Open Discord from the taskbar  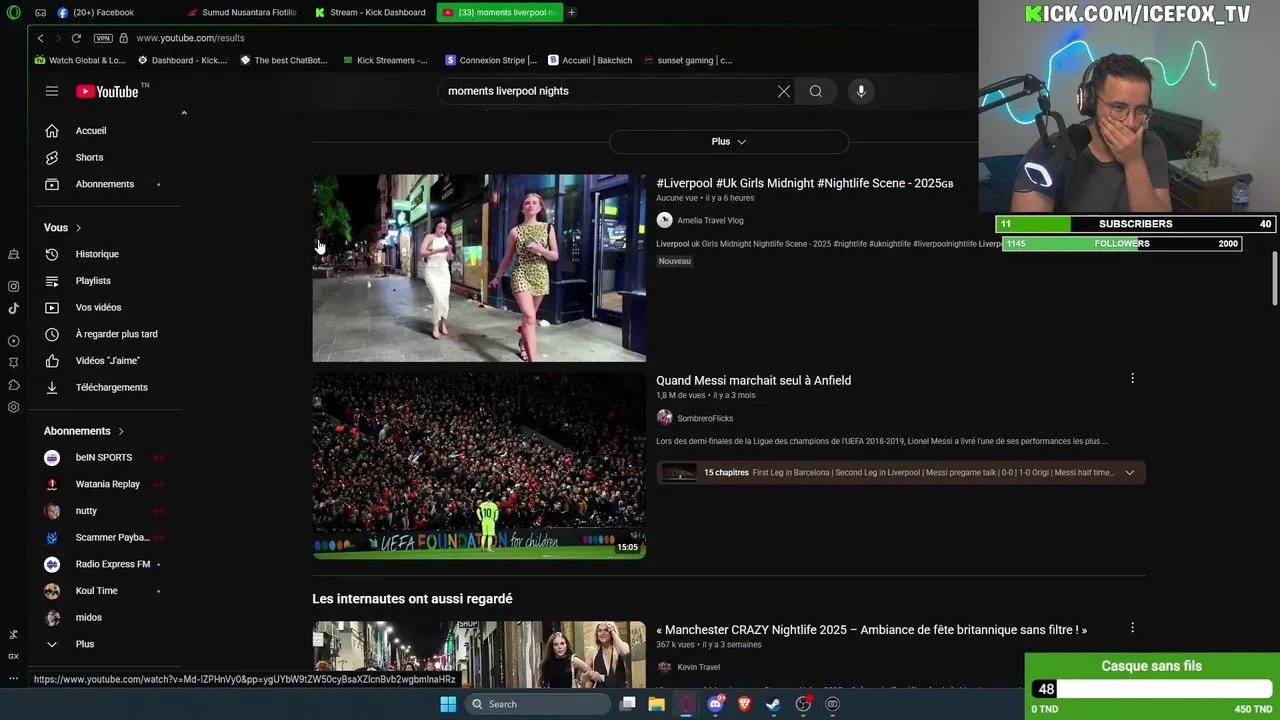pos(715,704)
